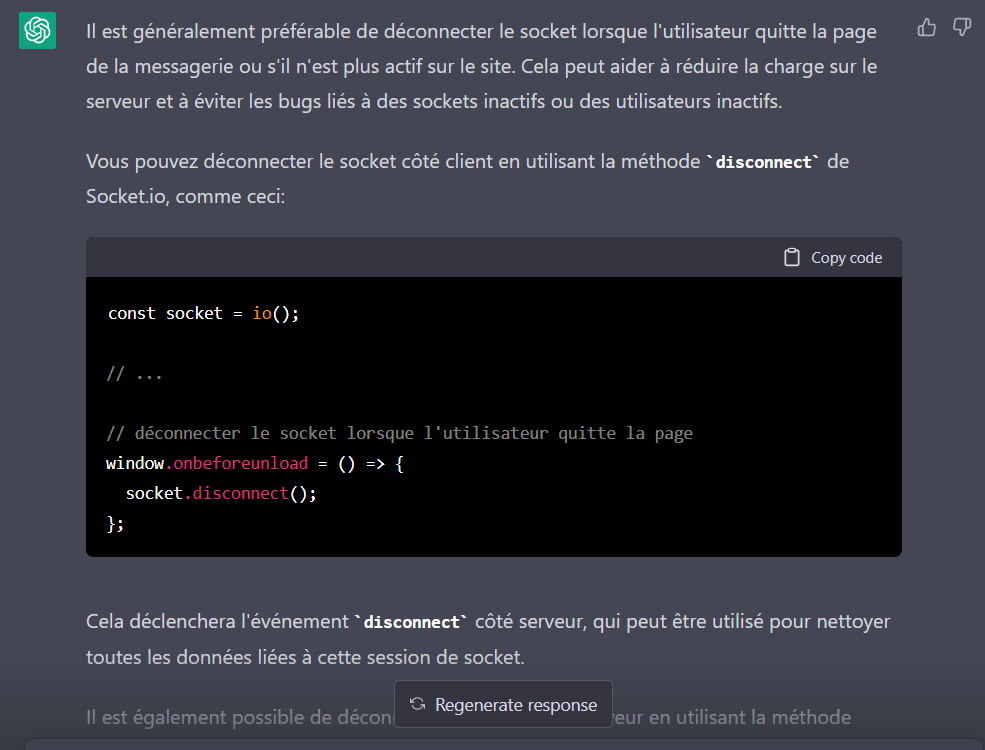Click inline 'disconnect' code before 'côté serveur'
985x750 pixels.
point(410,622)
